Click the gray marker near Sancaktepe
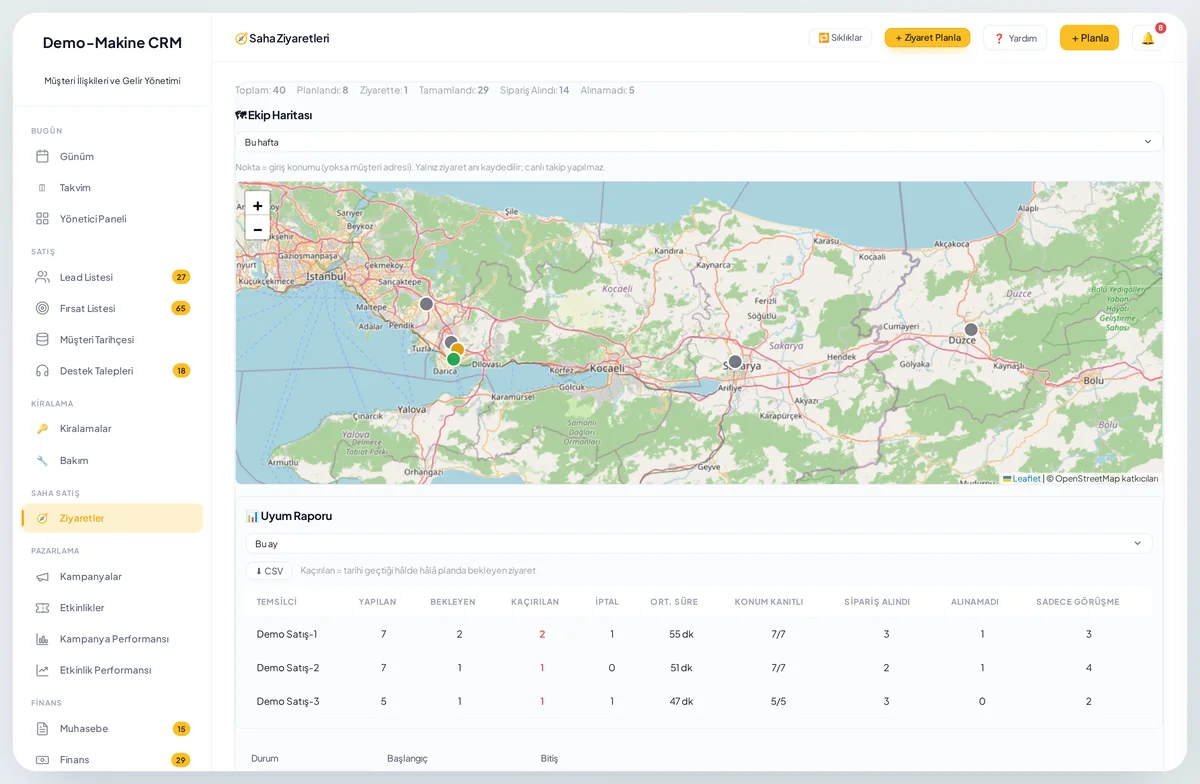 pyautogui.click(x=426, y=303)
